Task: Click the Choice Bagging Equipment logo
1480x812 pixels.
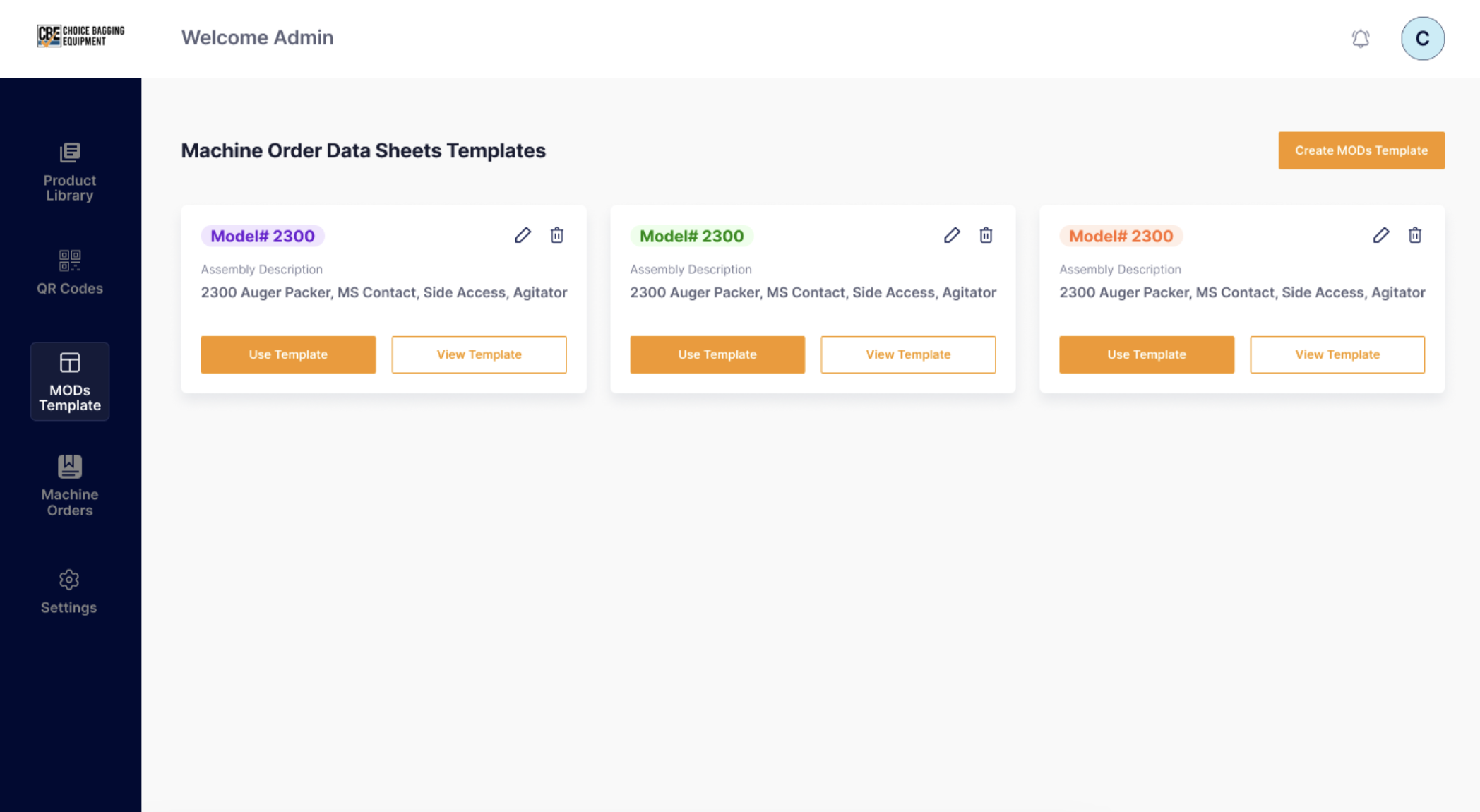Action: [x=80, y=36]
